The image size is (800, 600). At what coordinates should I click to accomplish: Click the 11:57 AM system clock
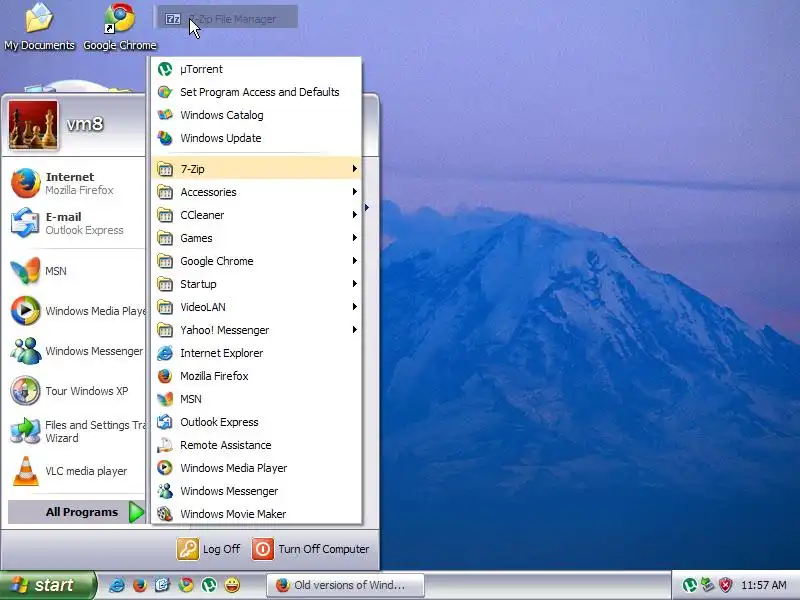763,585
